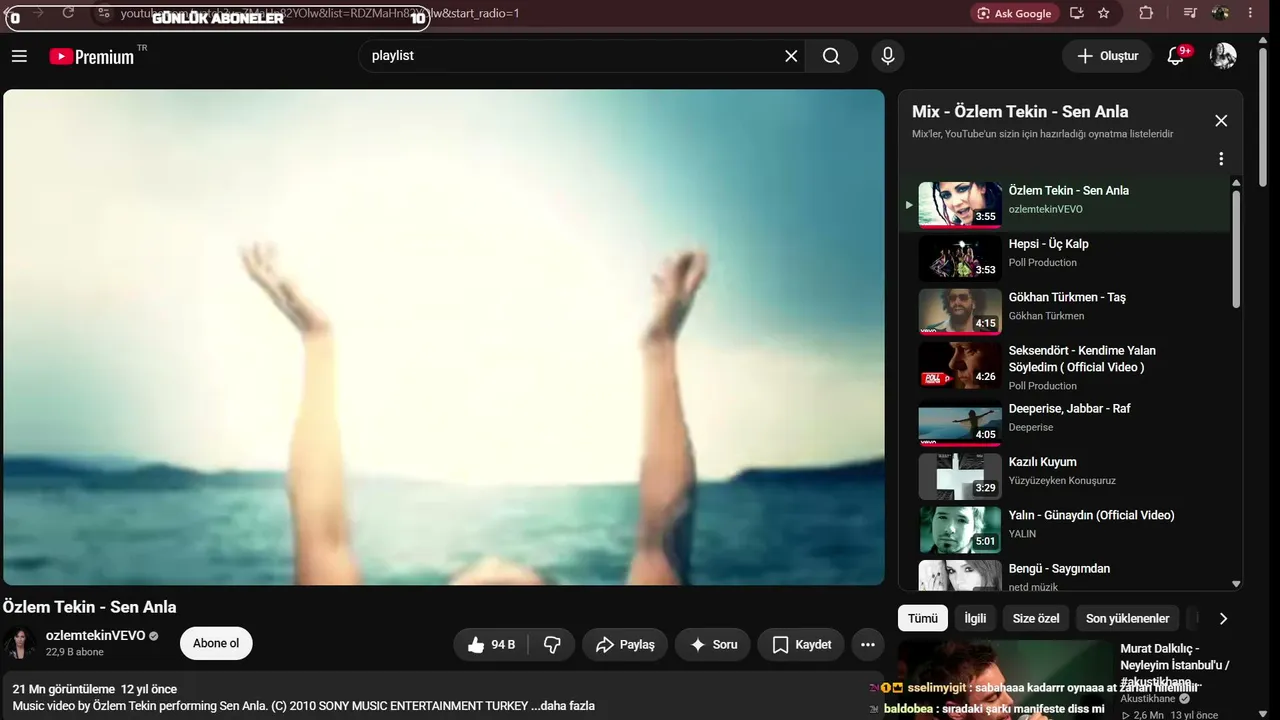The height and width of the screenshot is (720, 1280).
Task: Open the browser three-dot menu
Action: pyautogui.click(x=1251, y=13)
